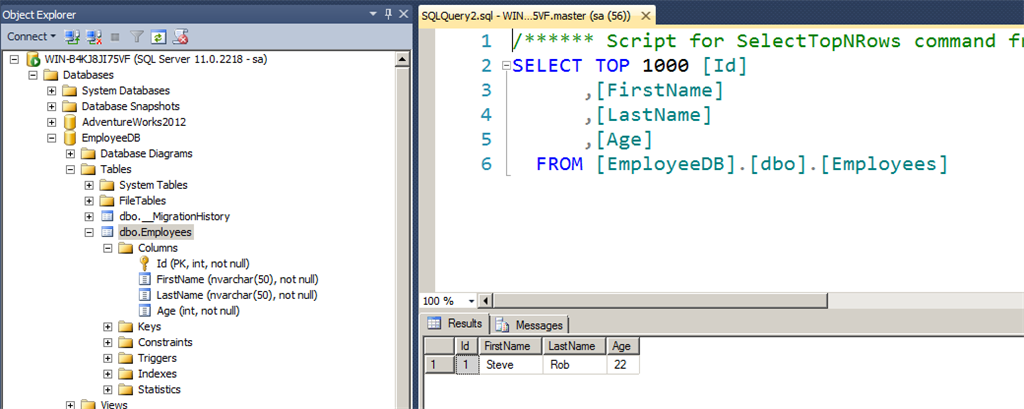Click the Filter funnel icon
The width and height of the screenshot is (1024, 409).
pyautogui.click(x=136, y=37)
